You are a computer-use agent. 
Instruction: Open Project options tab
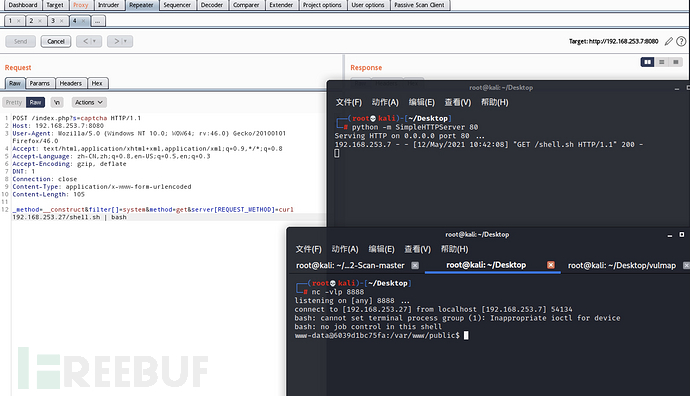(x=322, y=5)
